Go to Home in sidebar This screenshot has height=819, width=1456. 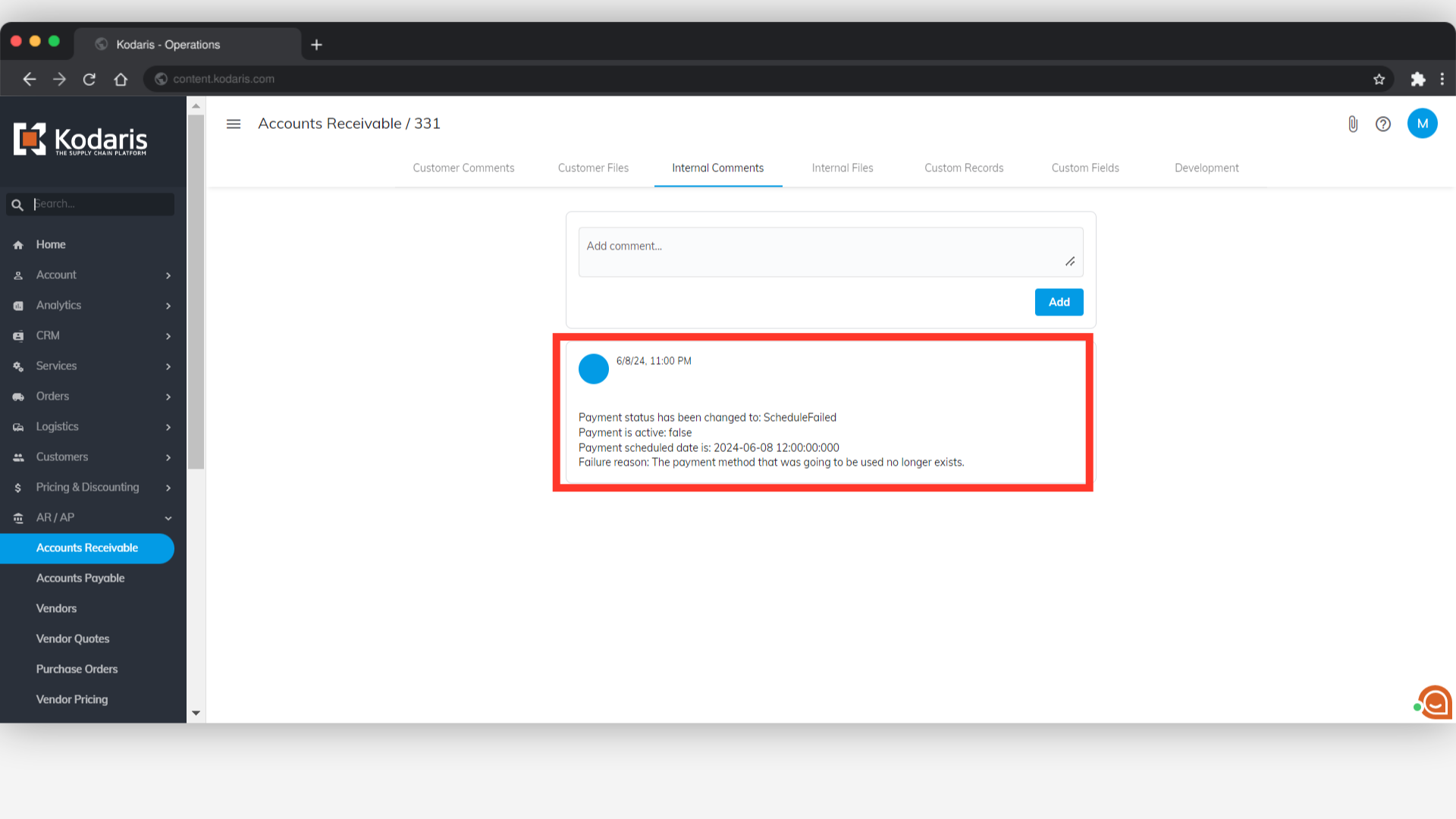click(x=51, y=244)
